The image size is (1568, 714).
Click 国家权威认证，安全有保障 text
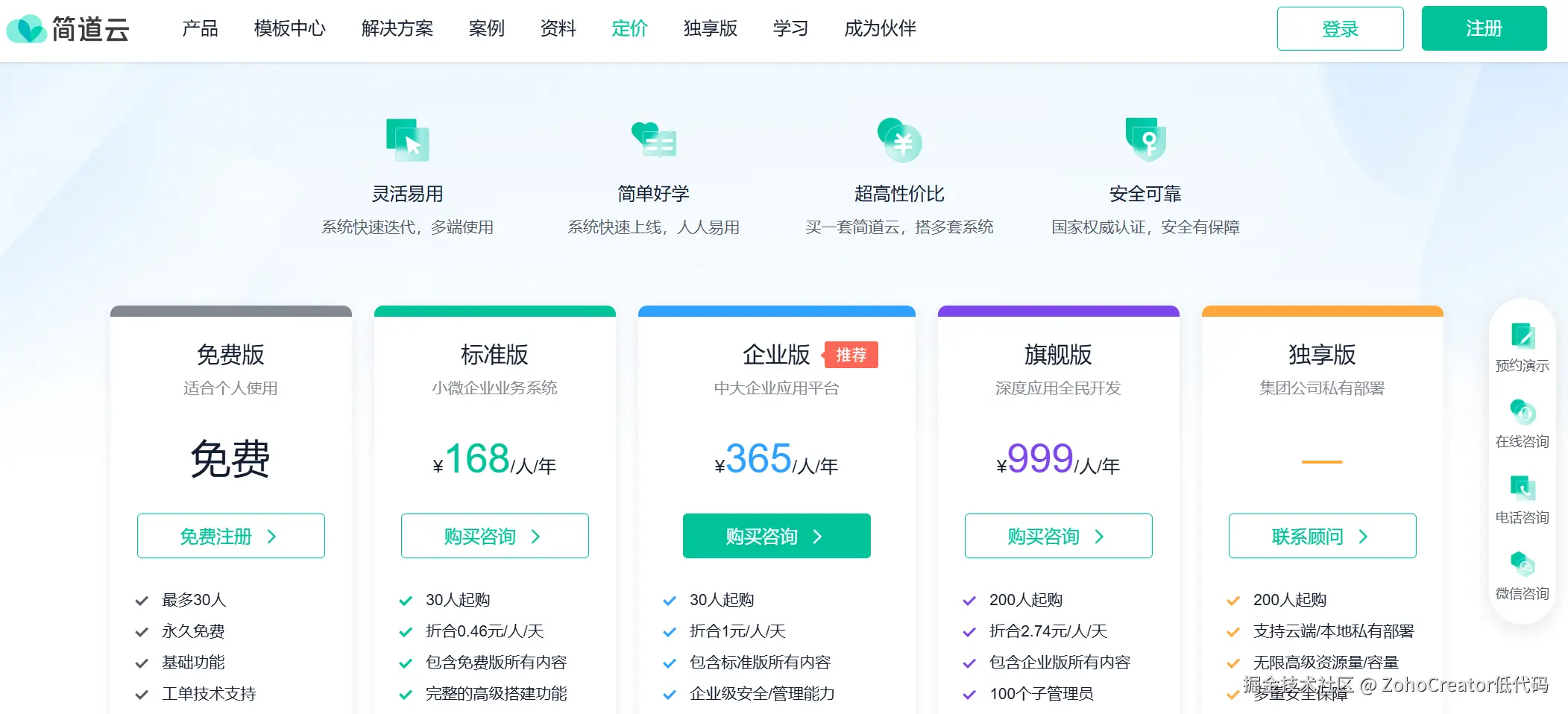1145,227
